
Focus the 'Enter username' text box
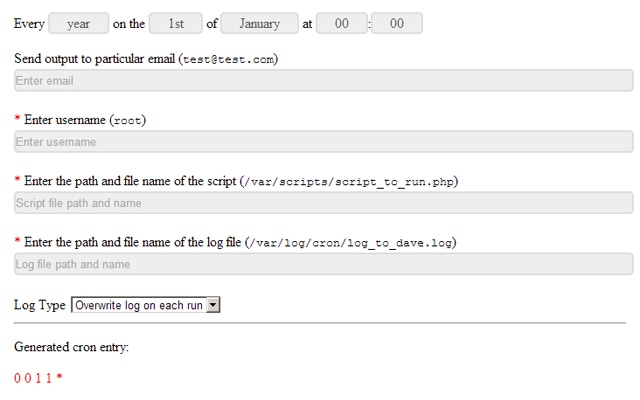pyautogui.click(x=323, y=142)
